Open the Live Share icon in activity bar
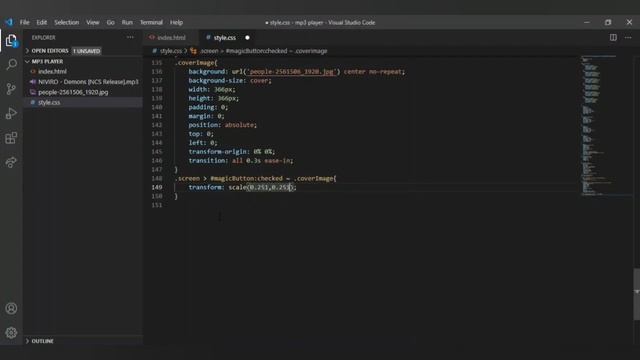 click(11, 162)
